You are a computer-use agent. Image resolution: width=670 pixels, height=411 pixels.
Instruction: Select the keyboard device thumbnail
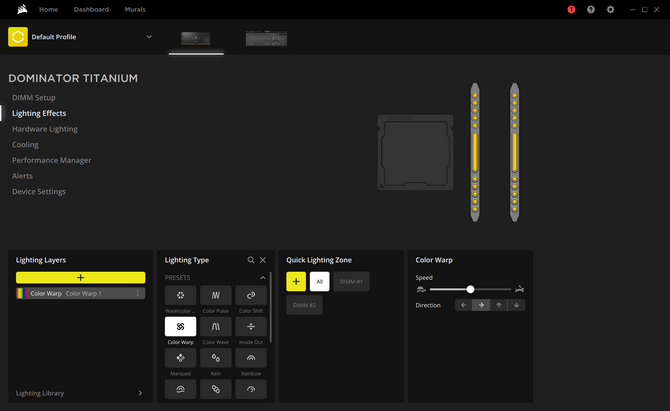[266, 38]
